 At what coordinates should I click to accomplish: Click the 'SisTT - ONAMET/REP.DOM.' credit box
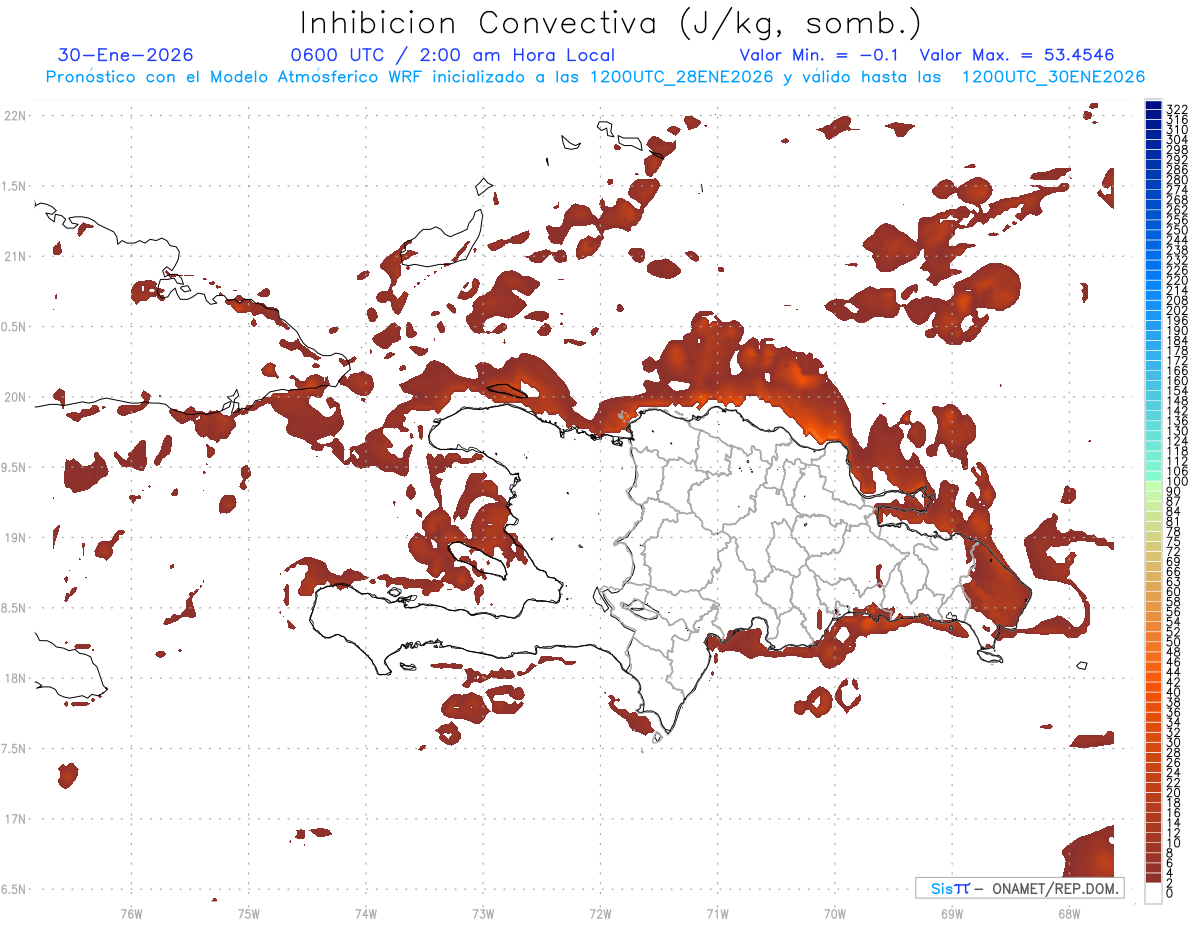click(x=1019, y=888)
